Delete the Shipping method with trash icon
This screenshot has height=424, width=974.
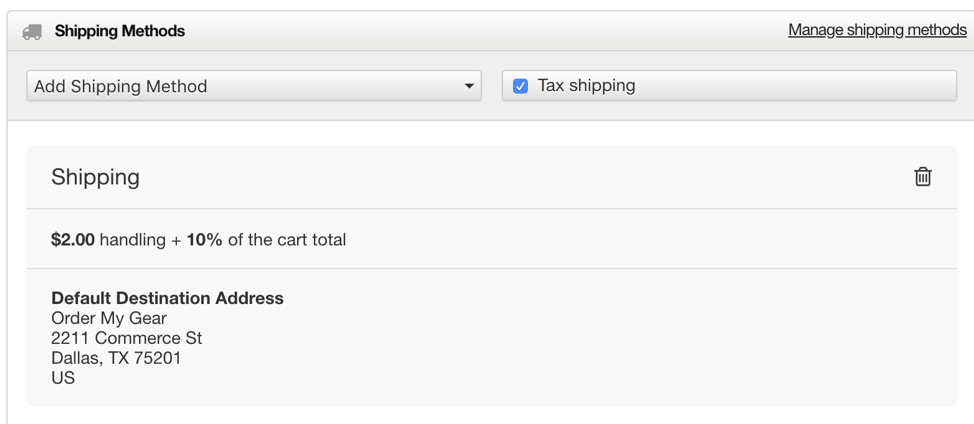click(923, 177)
